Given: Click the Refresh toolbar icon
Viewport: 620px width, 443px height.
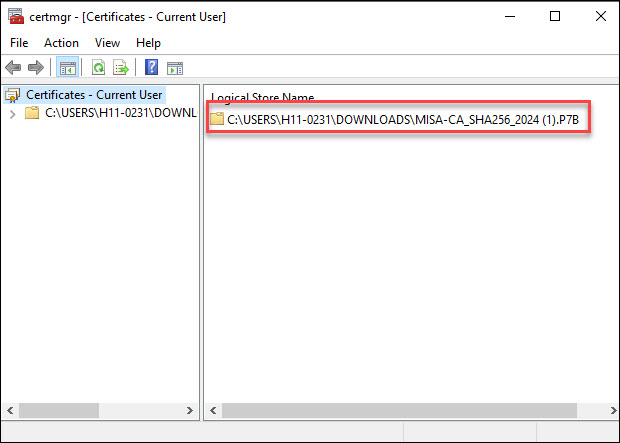Looking at the screenshot, I should pos(98,68).
